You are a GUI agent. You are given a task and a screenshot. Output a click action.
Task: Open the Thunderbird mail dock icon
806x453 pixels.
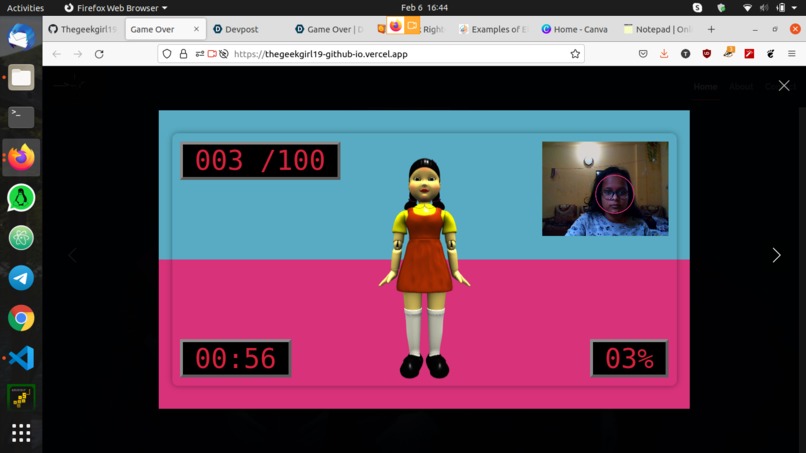click(21, 37)
